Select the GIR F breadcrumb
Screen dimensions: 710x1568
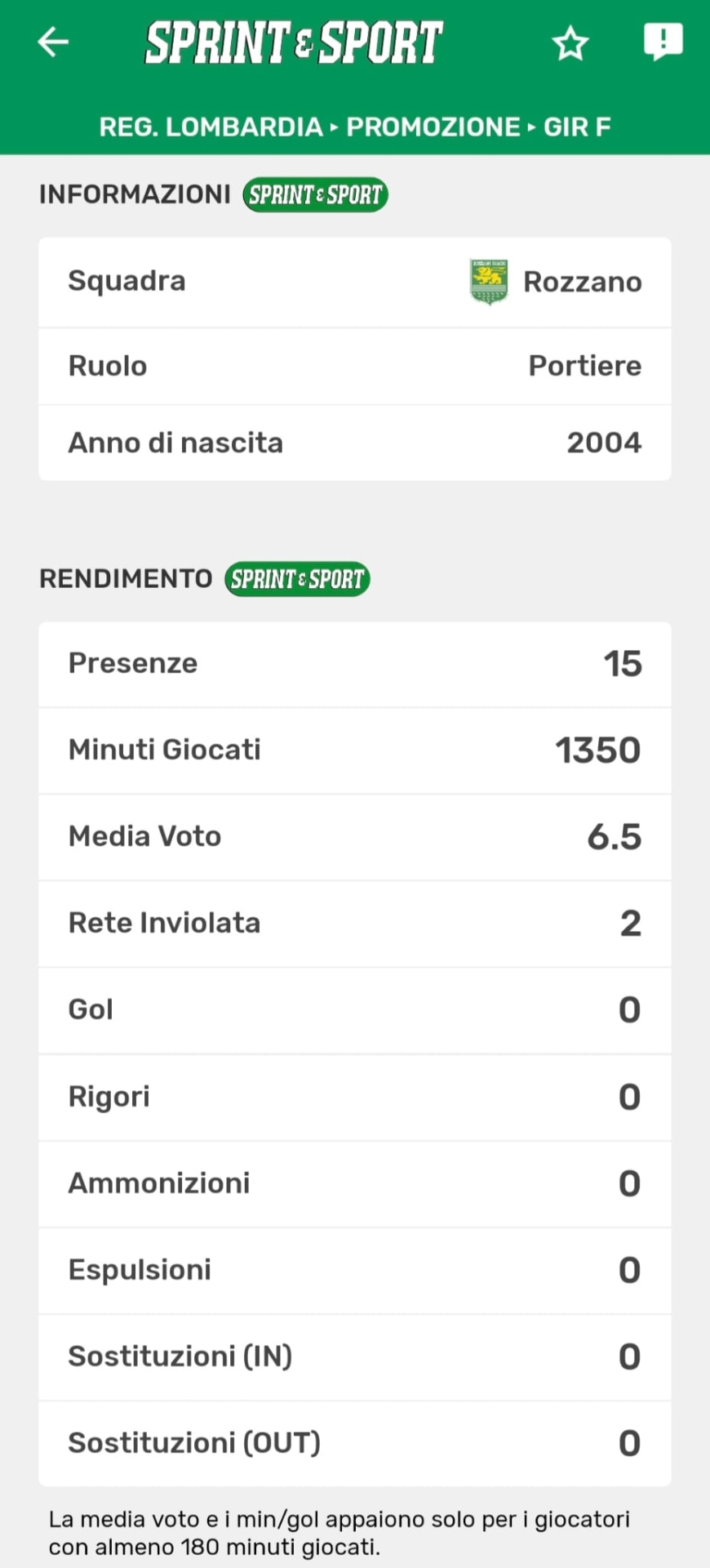(577, 127)
